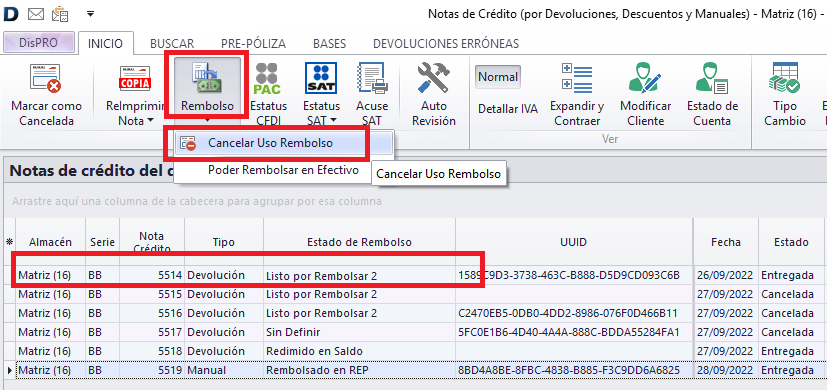This screenshot has height=390, width=827.
Task: Open the quick access toolbar customize arrow
Action: [x=90, y=14]
